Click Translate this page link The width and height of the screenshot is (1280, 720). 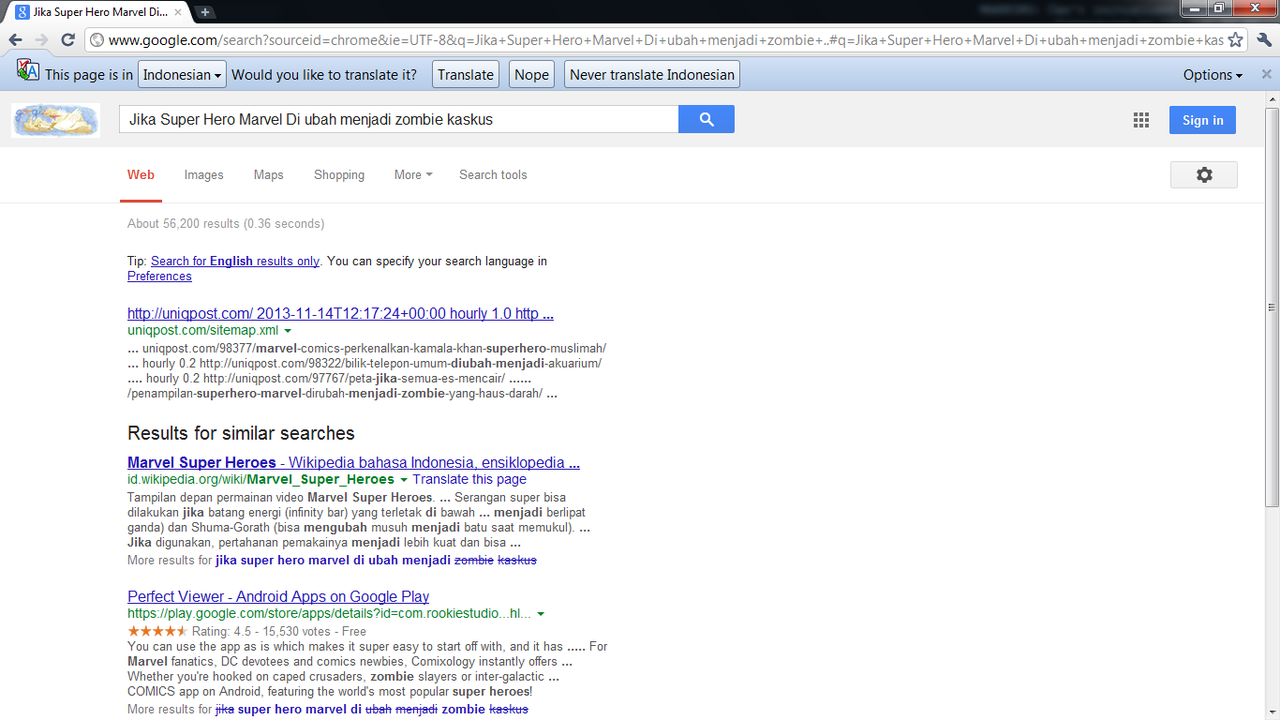click(x=470, y=479)
